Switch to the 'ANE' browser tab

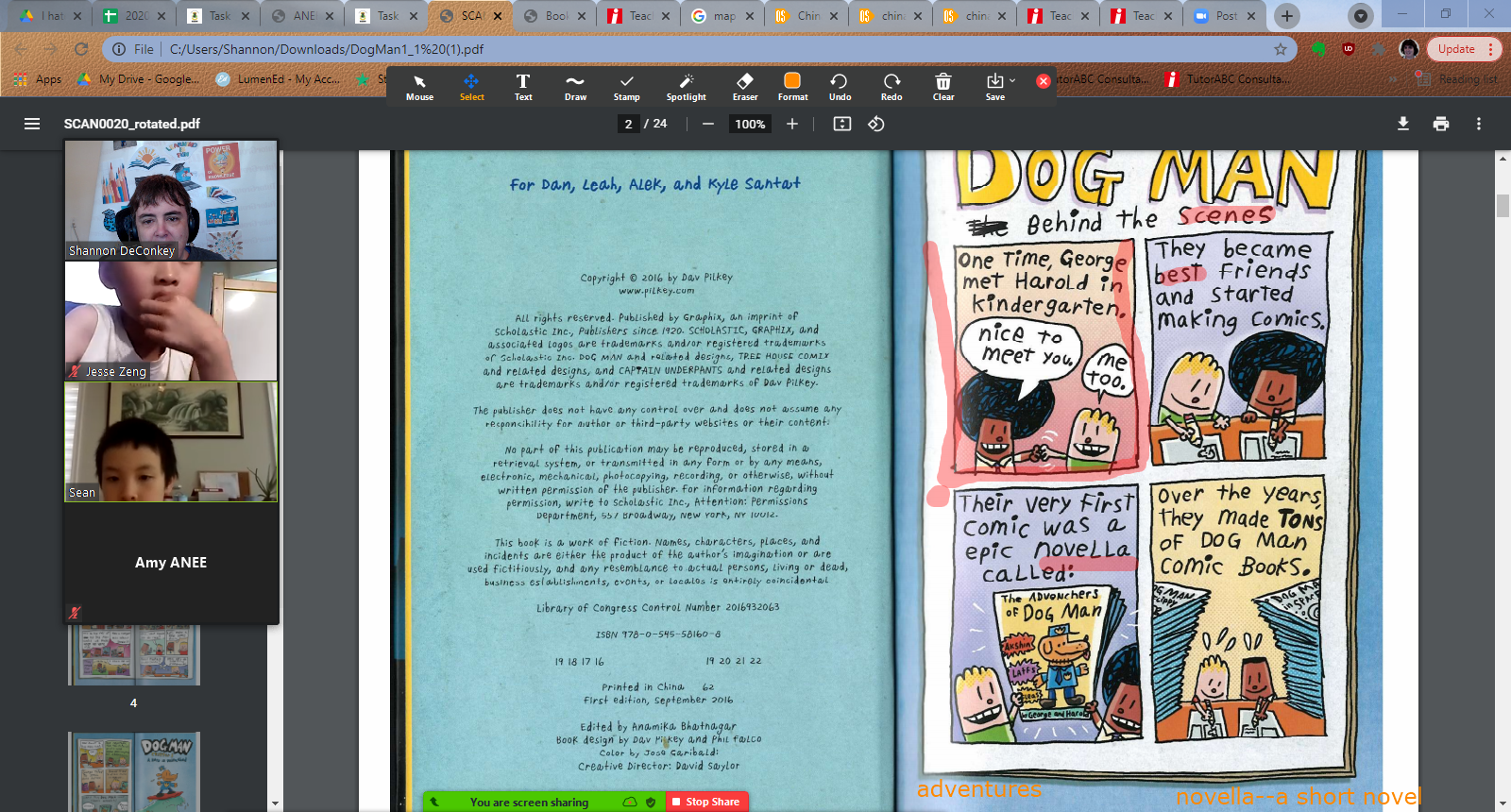tap(301, 16)
